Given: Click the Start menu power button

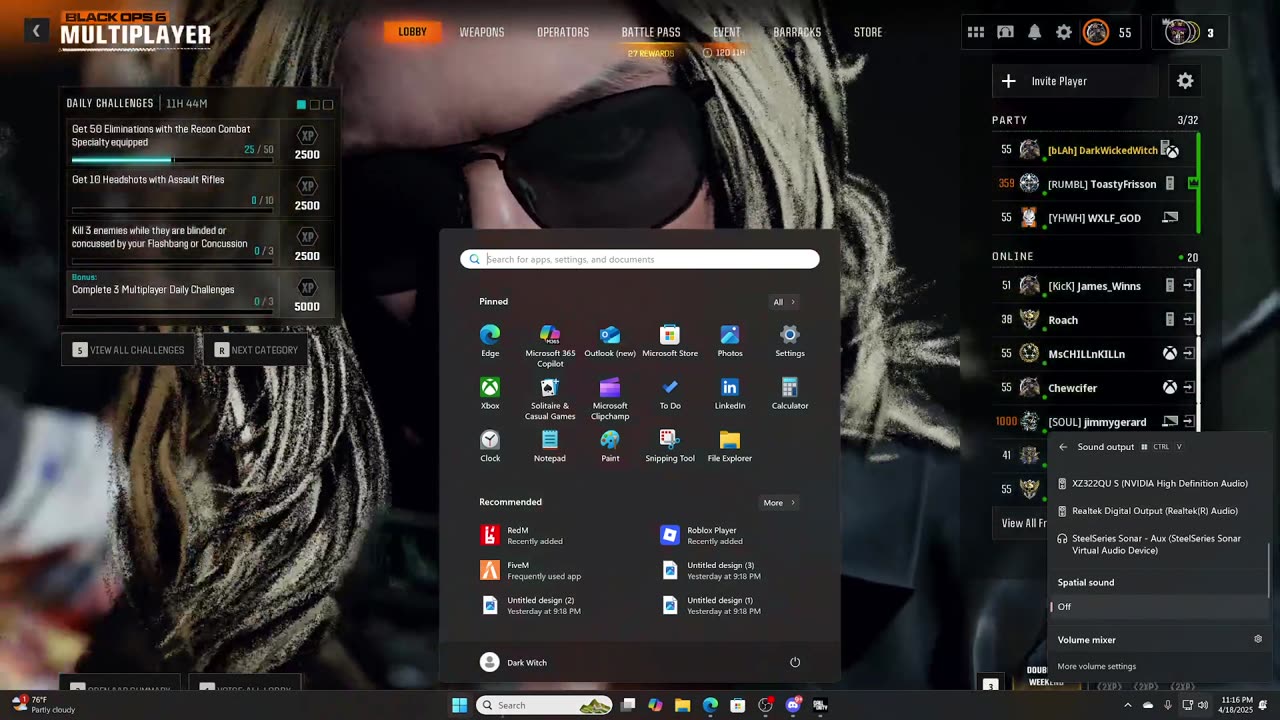Looking at the screenshot, I should click(x=795, y=662).
